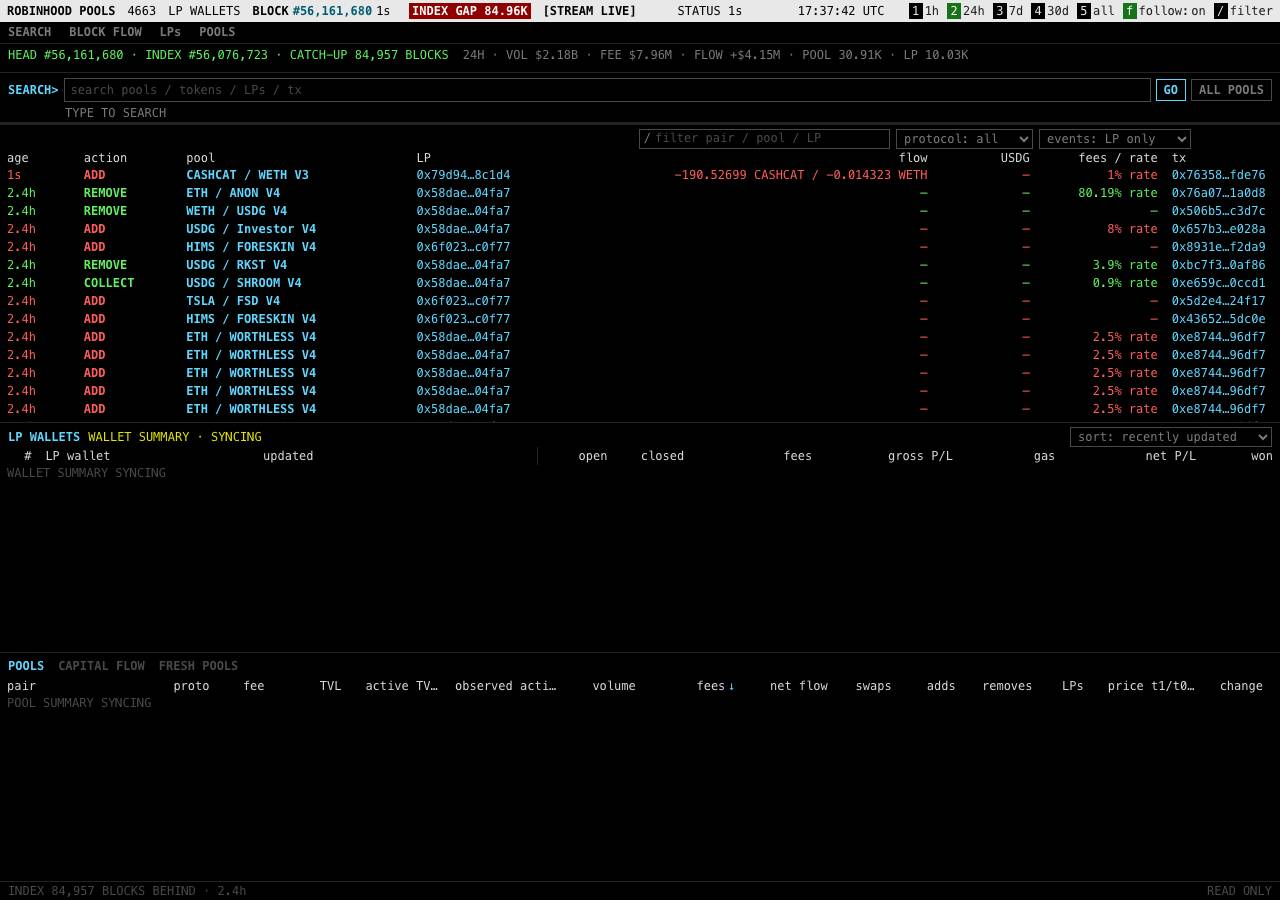The width and height of the screenshot is (1280, 900).
Task: Select the all time range key
Action: pos(1096,11)
